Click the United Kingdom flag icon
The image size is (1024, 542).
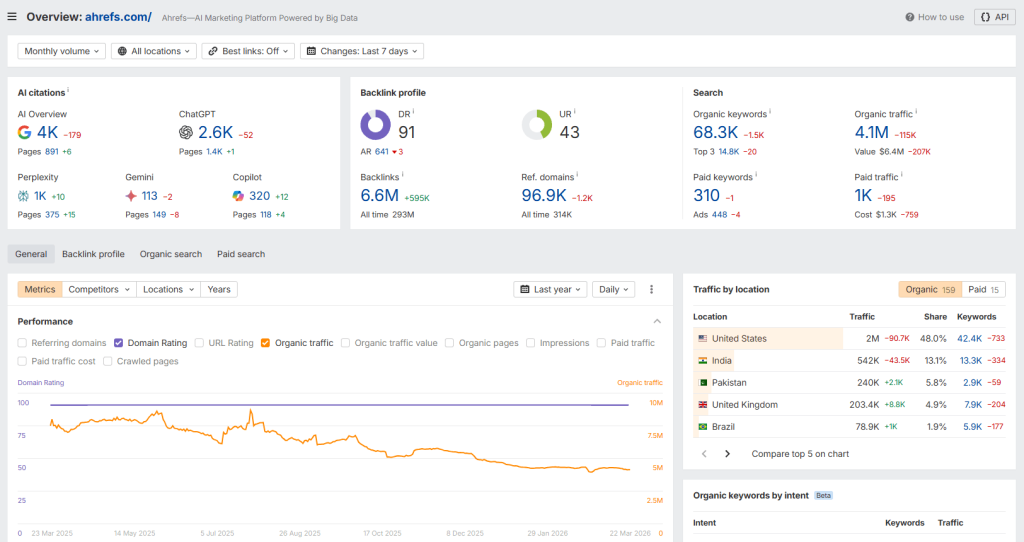703,405
